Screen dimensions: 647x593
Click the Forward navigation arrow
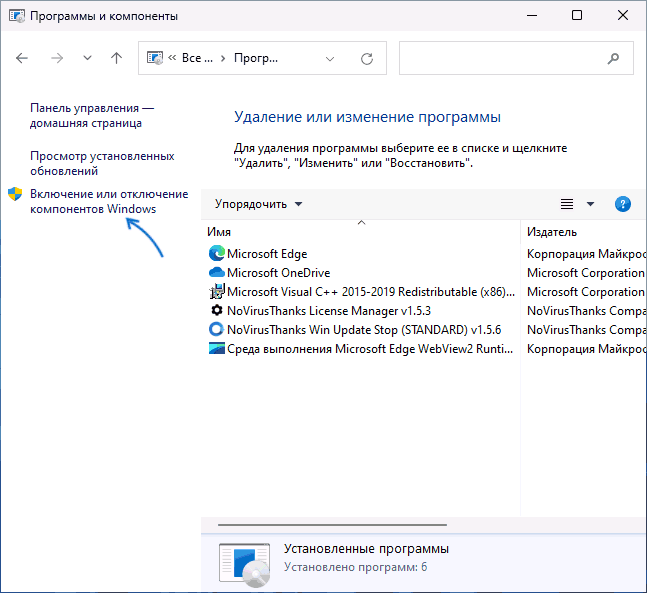coord(57,58)
